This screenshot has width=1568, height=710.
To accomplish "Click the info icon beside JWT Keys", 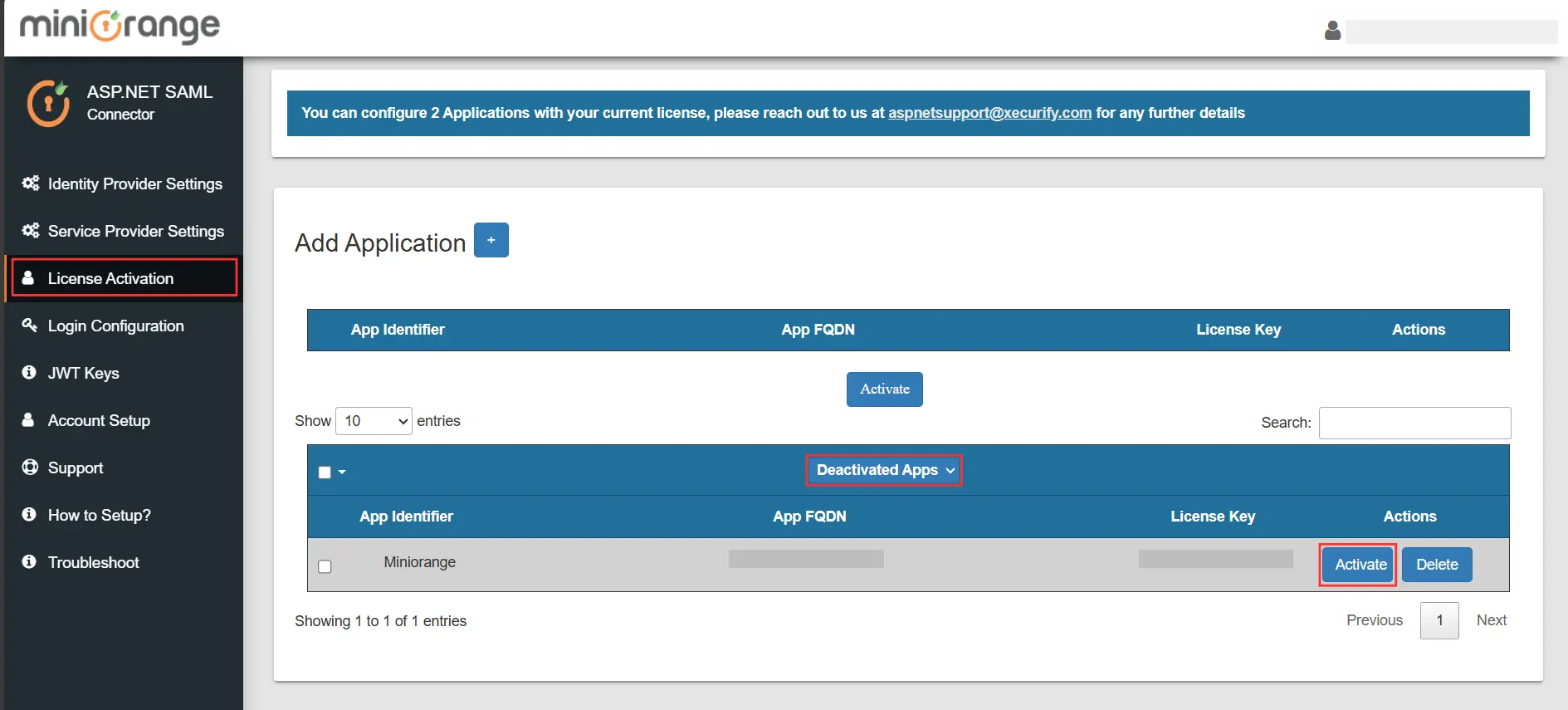I will click(29, 372).
